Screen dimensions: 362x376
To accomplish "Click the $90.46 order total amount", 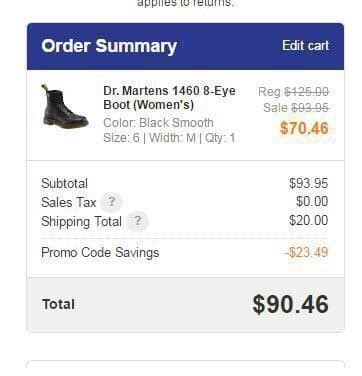I will point(291,304).
